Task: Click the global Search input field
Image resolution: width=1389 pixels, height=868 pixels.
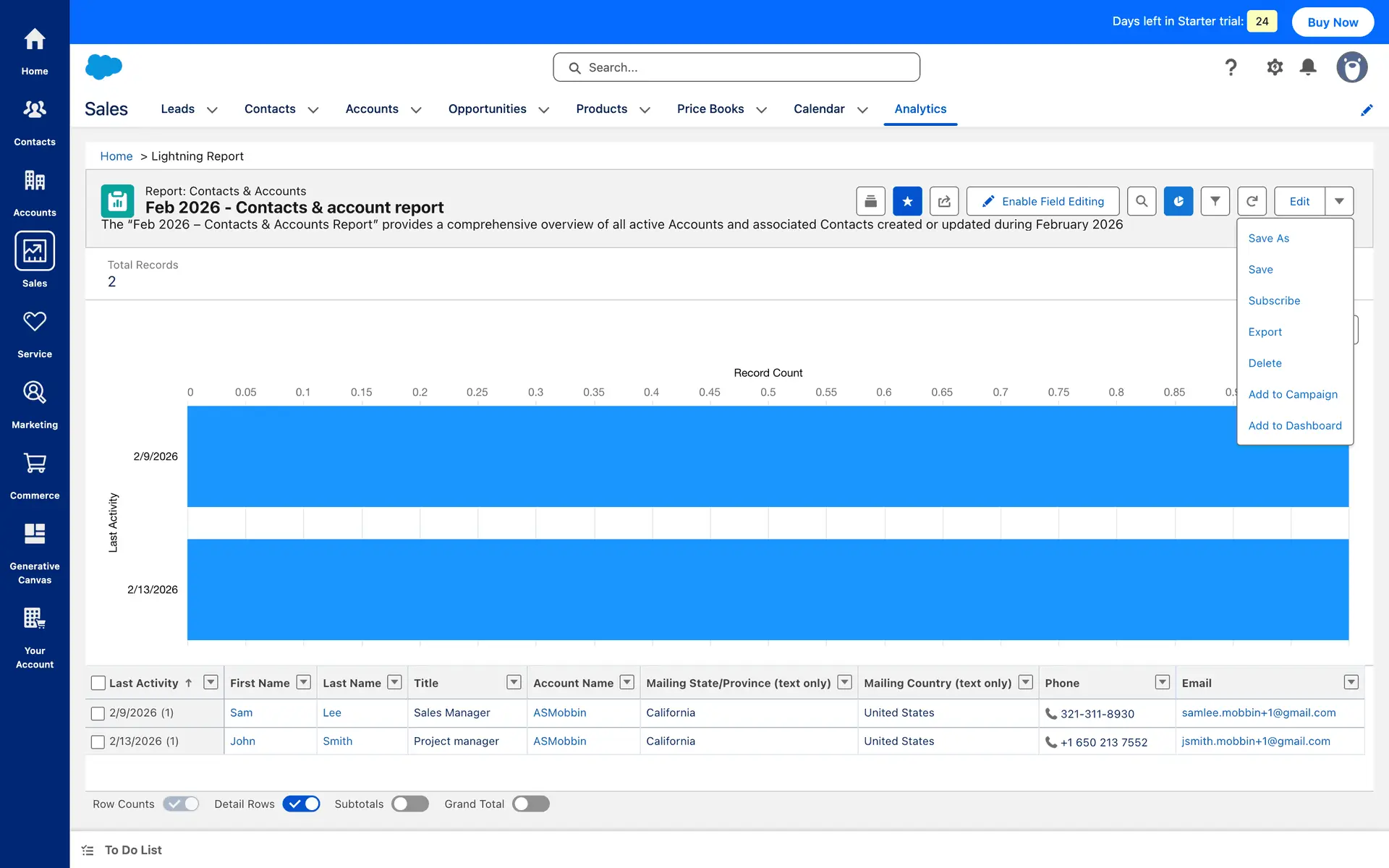Action: [x=736, y=67]
